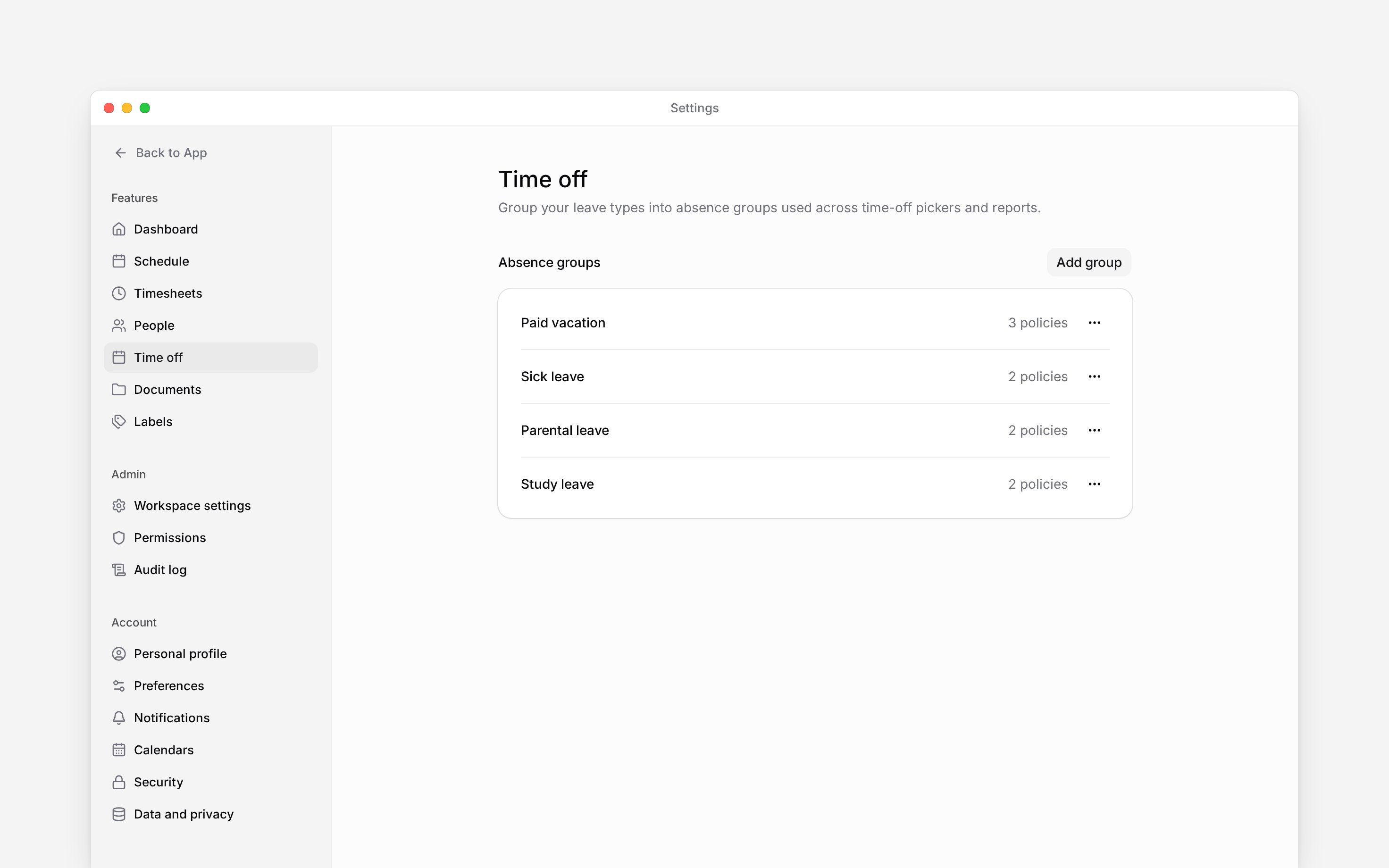Click the People users icon
The width and height of the screenshot is (1389, 868).
(119, 325)
